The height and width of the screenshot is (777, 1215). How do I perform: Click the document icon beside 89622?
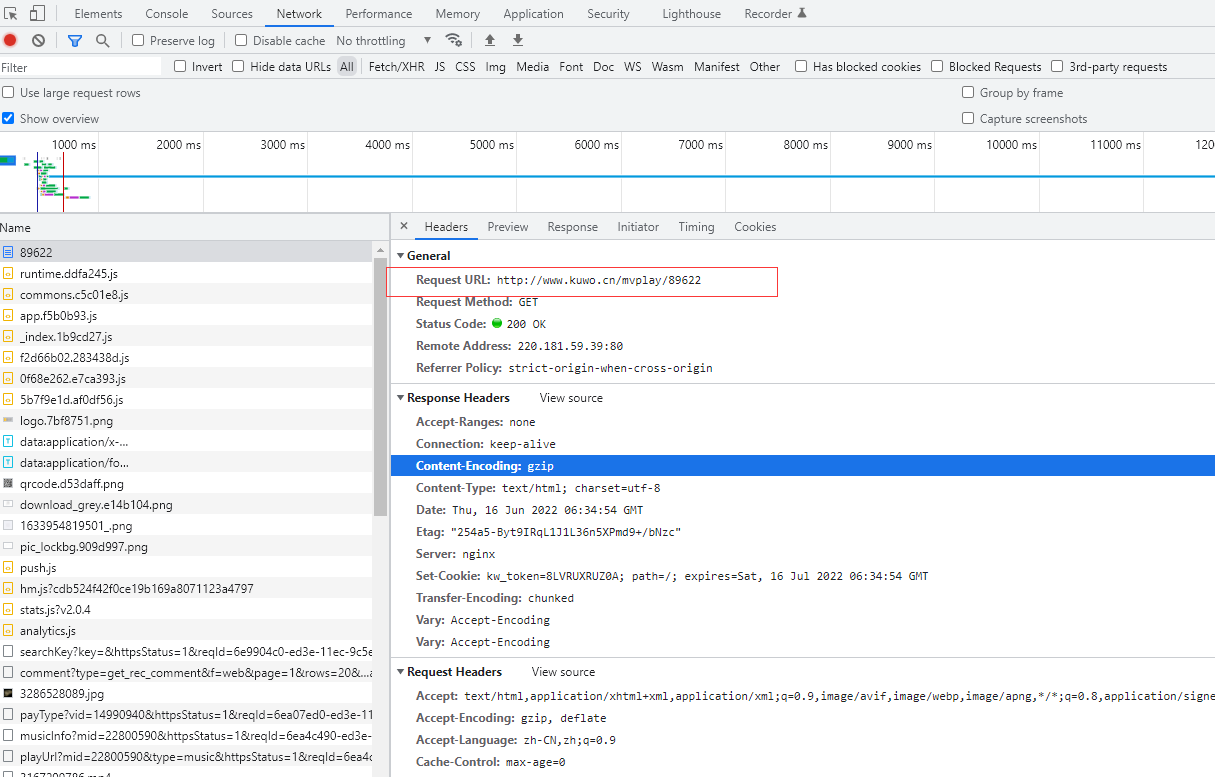(8, 252)
